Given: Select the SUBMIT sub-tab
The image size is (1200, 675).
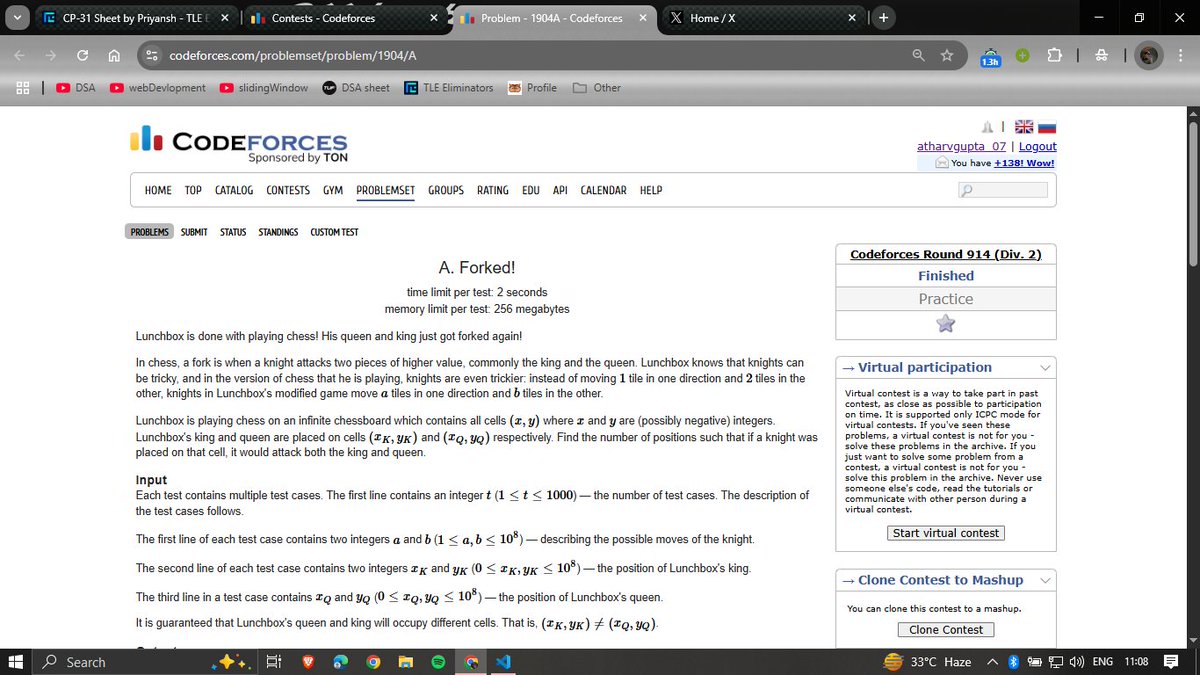Looking at the screenshot, I should (194, 232).
